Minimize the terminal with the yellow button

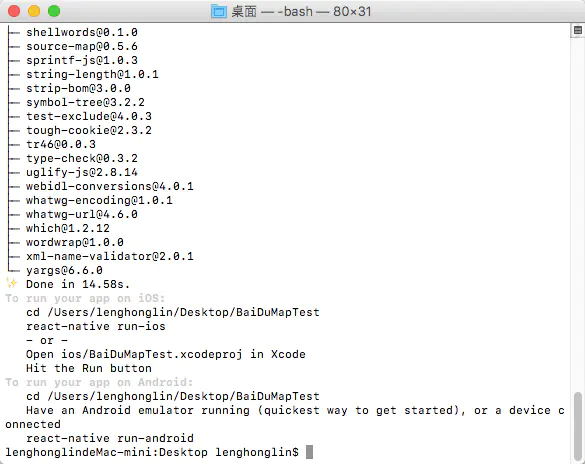(x=34, y=11)
